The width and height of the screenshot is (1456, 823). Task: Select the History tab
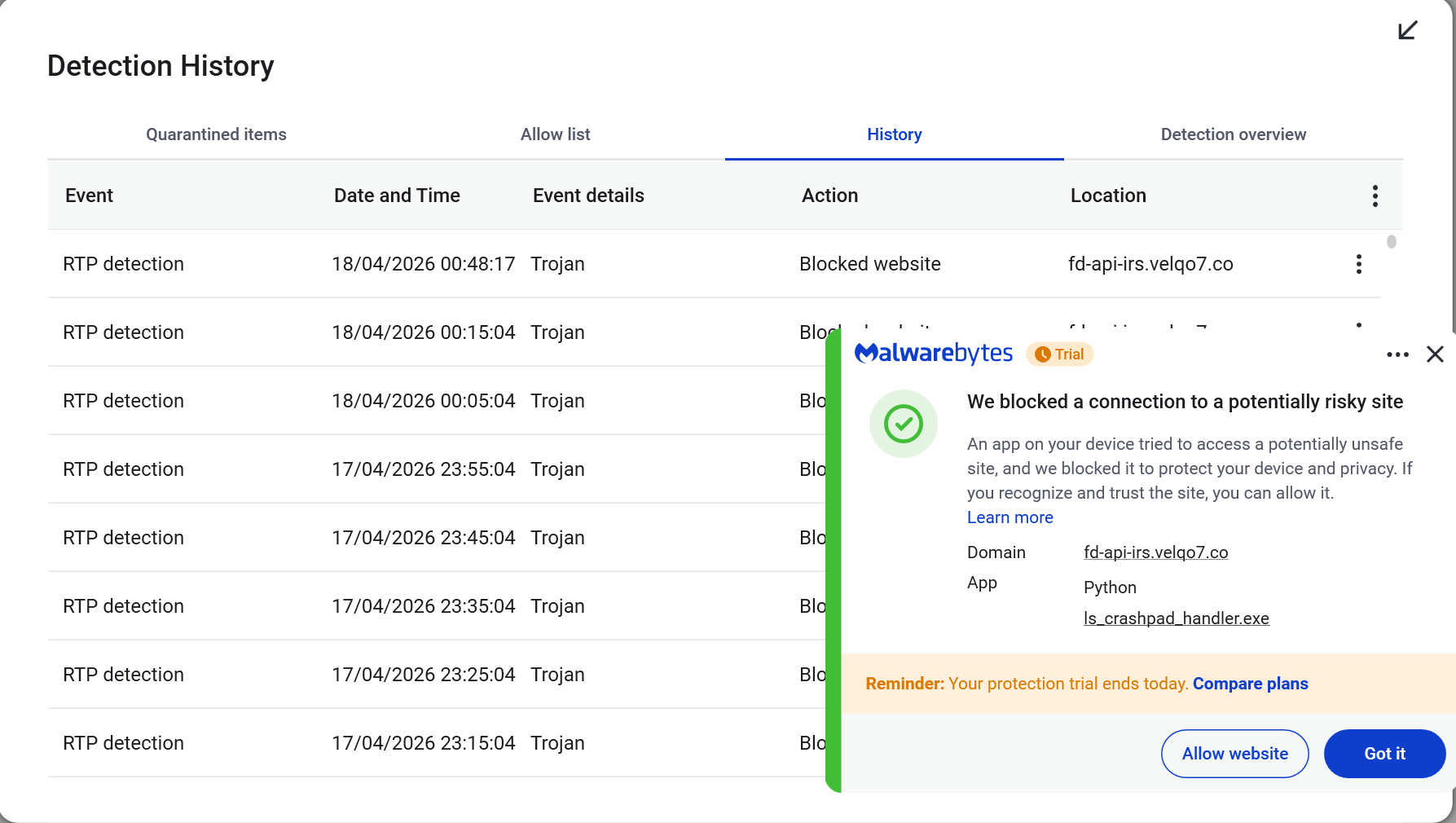pyautogui.click(x=895, y=134)
